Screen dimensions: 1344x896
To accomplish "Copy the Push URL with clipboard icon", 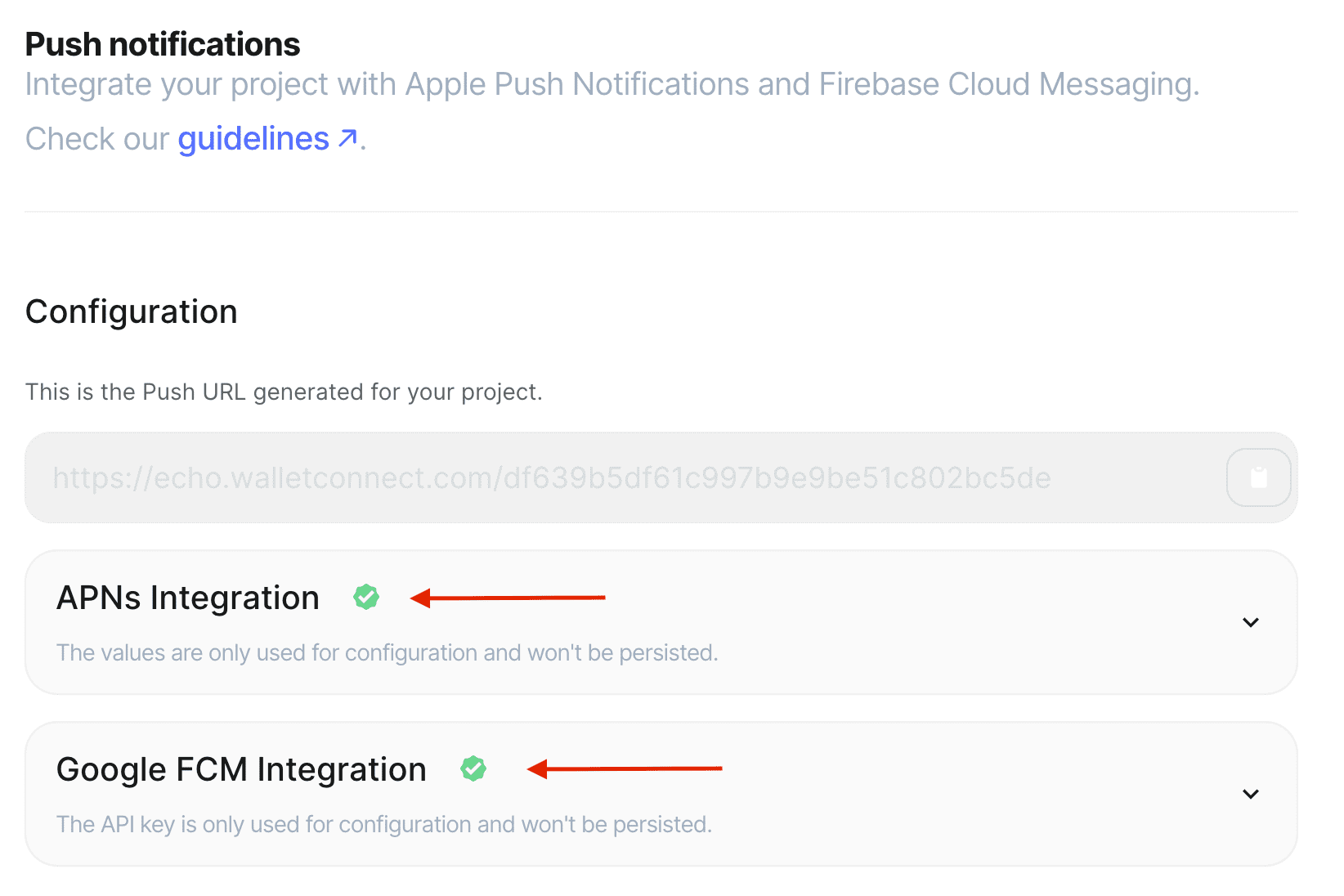I will tap(1258, 477).
